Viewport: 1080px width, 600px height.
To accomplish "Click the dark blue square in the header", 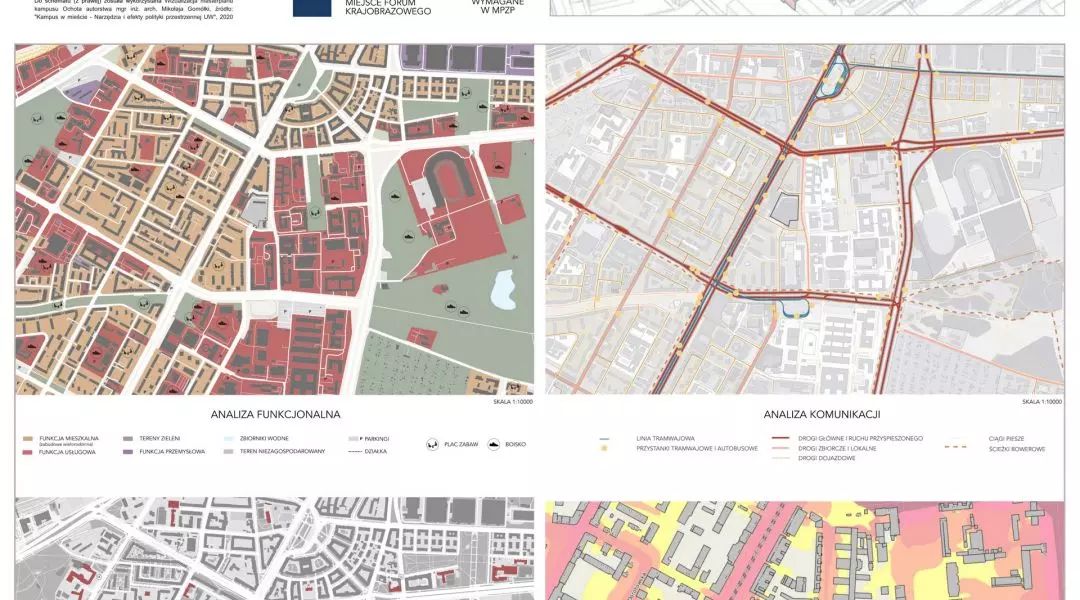I will [x=312, y=8].
